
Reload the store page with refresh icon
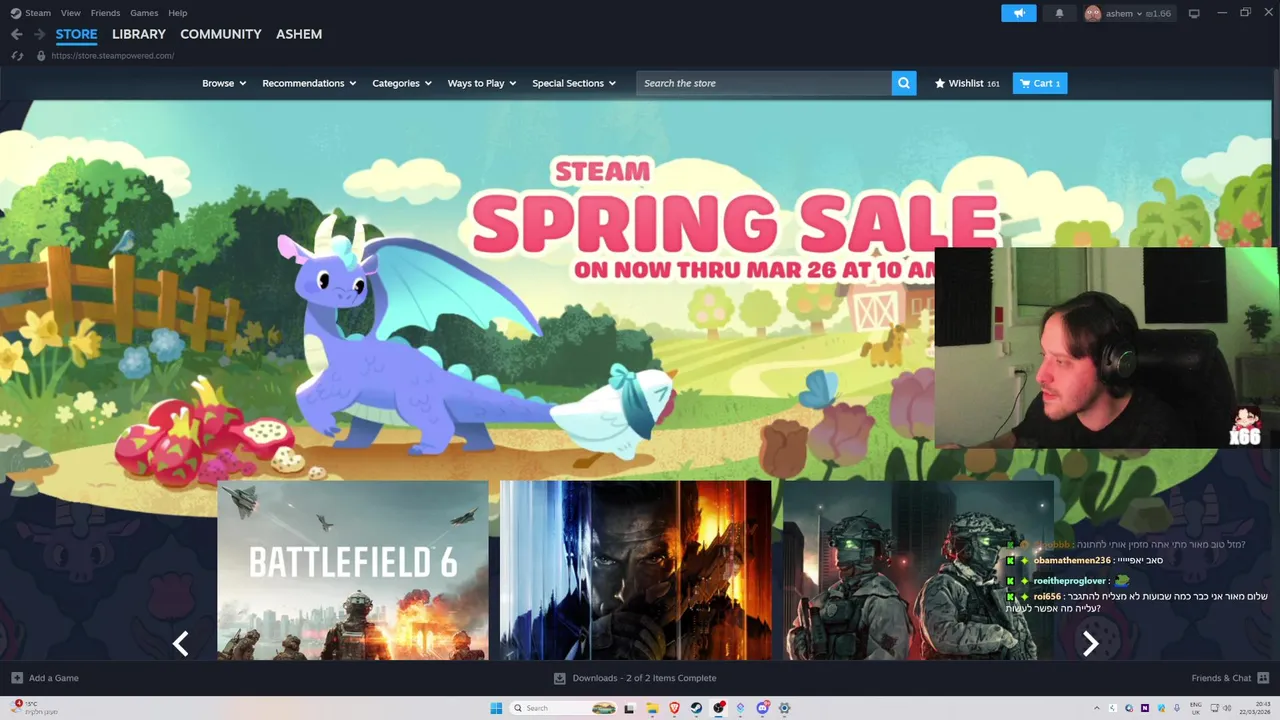tap(17, 56)
